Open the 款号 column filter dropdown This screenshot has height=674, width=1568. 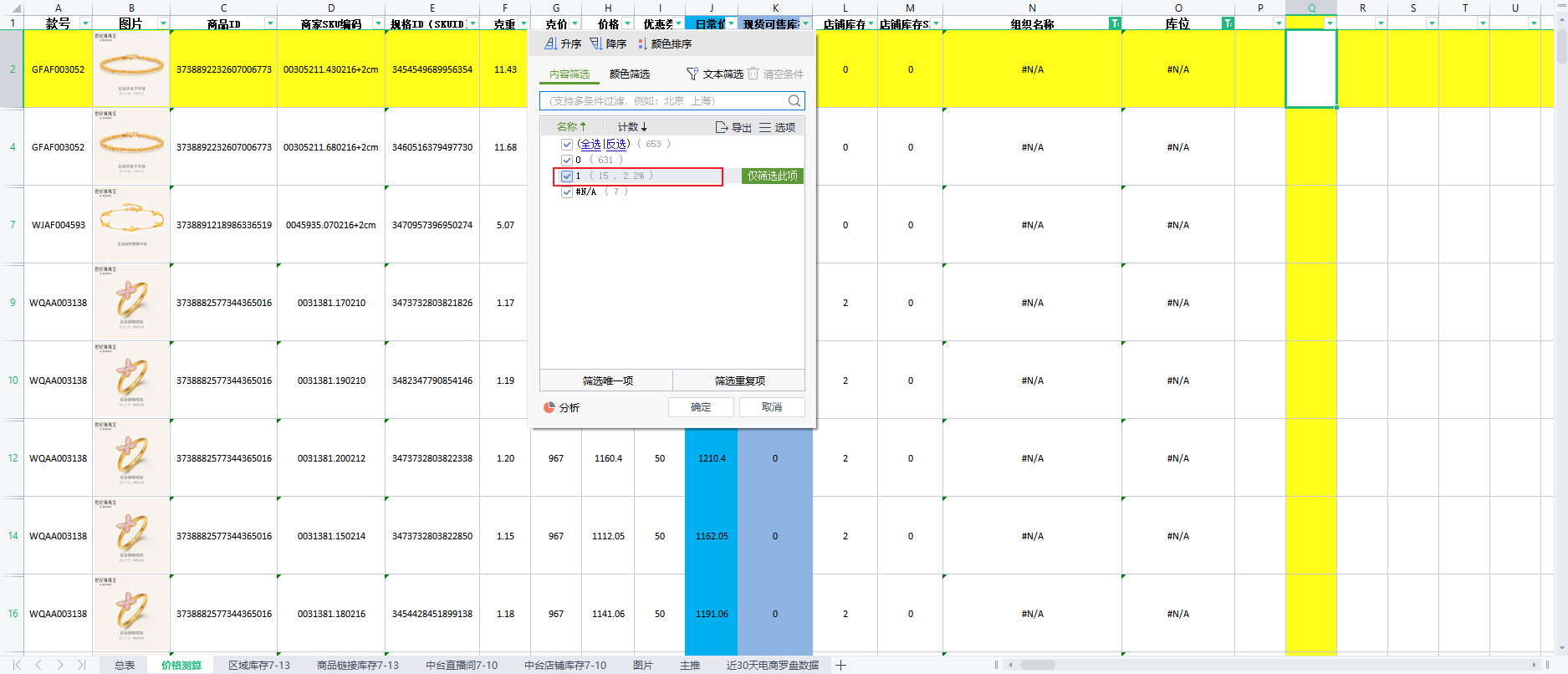pyautogui.click(x=85, y=23)
